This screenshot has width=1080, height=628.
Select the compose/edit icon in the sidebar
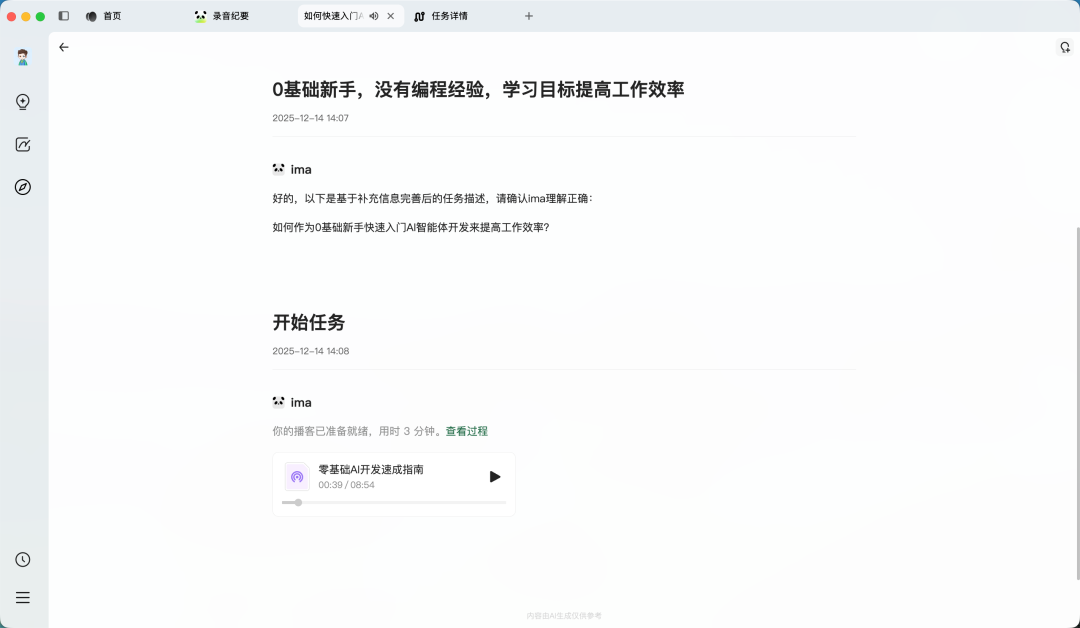pos(22,144)
